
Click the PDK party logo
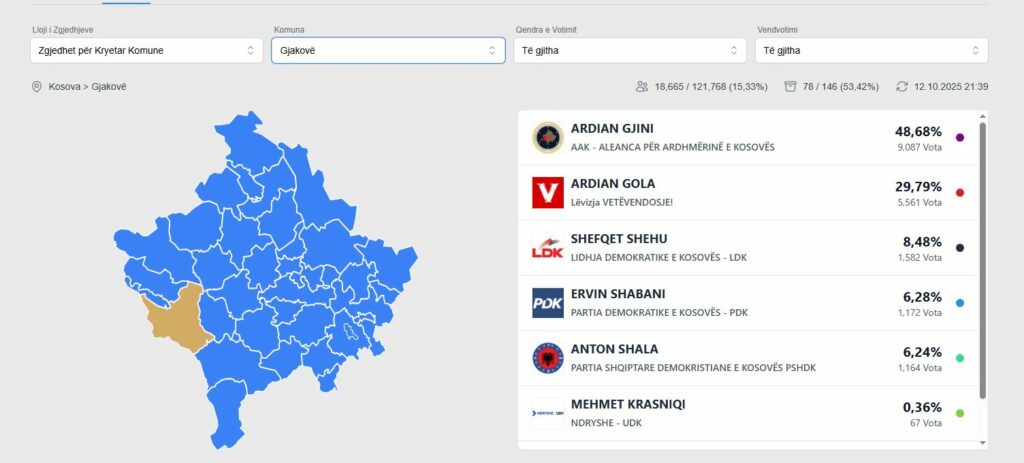(x=548, y=303)
